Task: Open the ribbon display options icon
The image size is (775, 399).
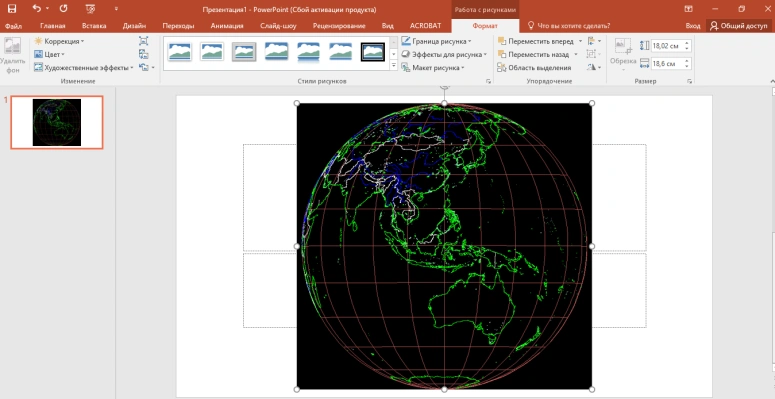Action: (x=688, y=9)
